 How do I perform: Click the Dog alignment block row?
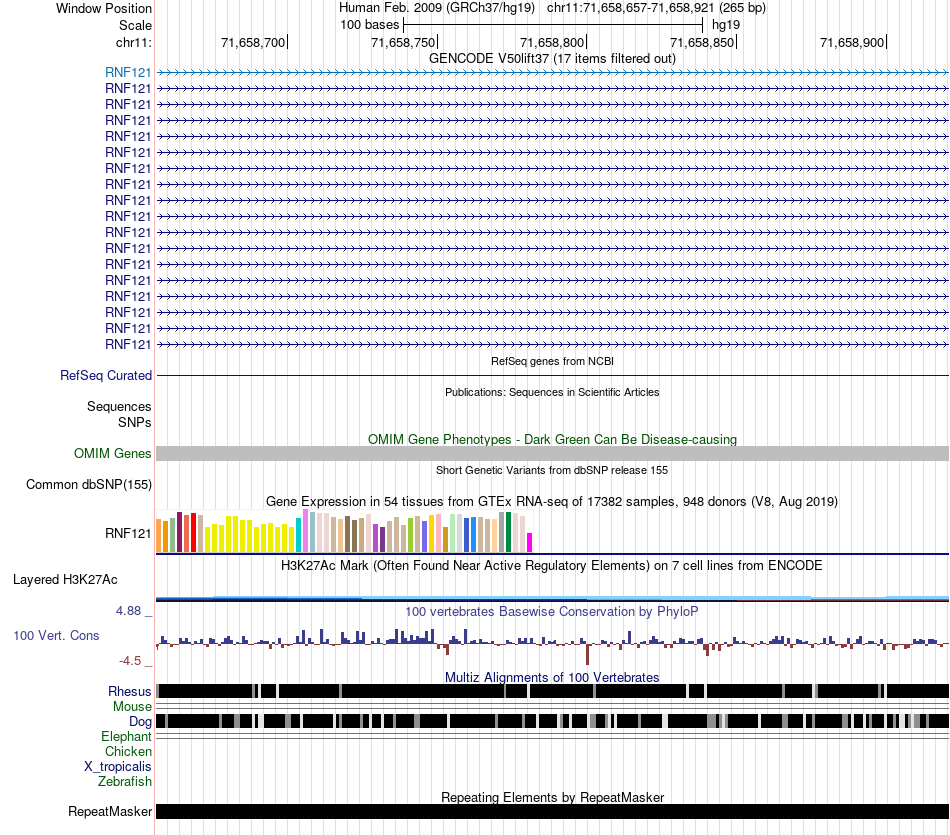(x=553, y=721)
